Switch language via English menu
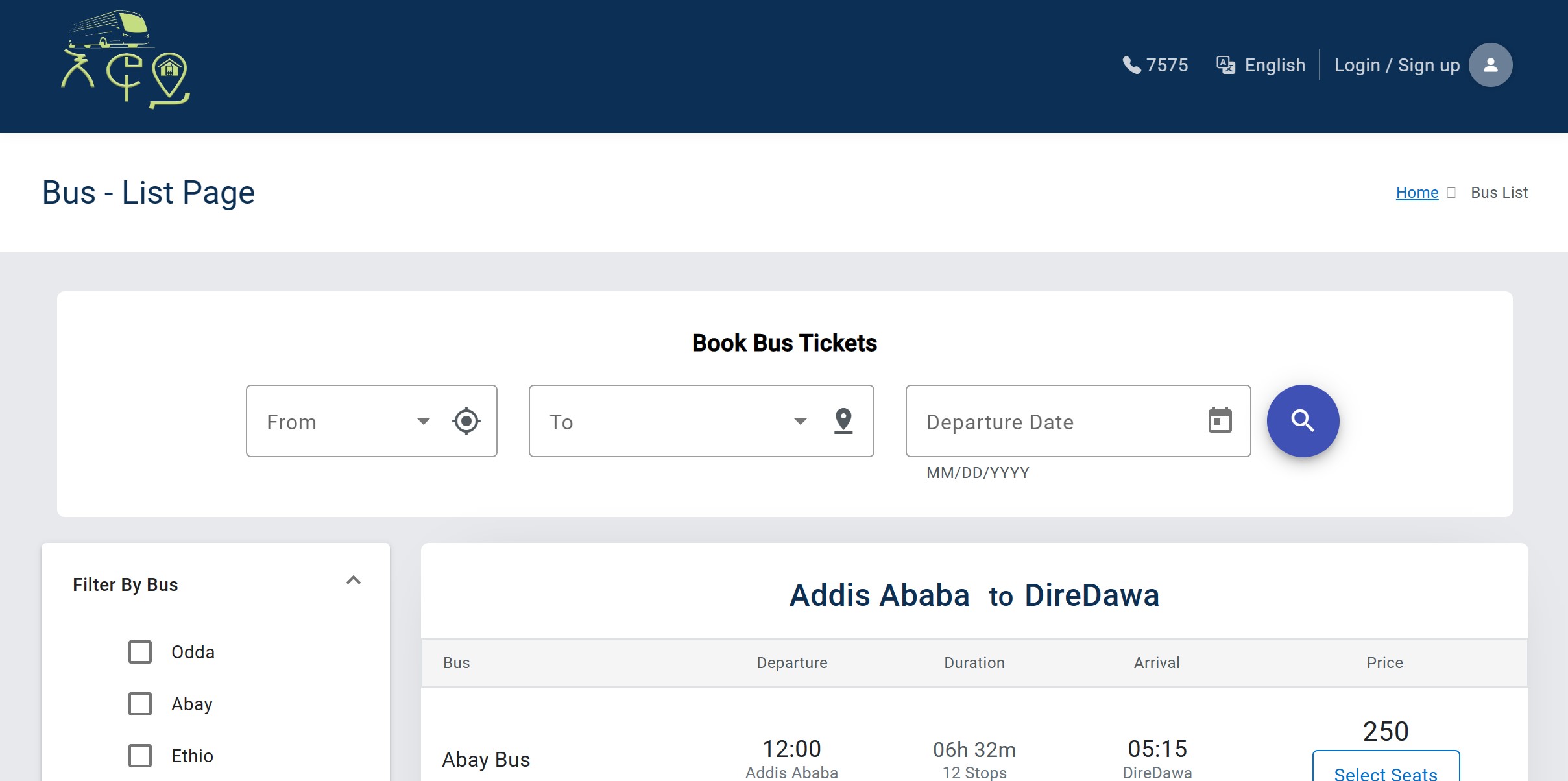 1274,65
